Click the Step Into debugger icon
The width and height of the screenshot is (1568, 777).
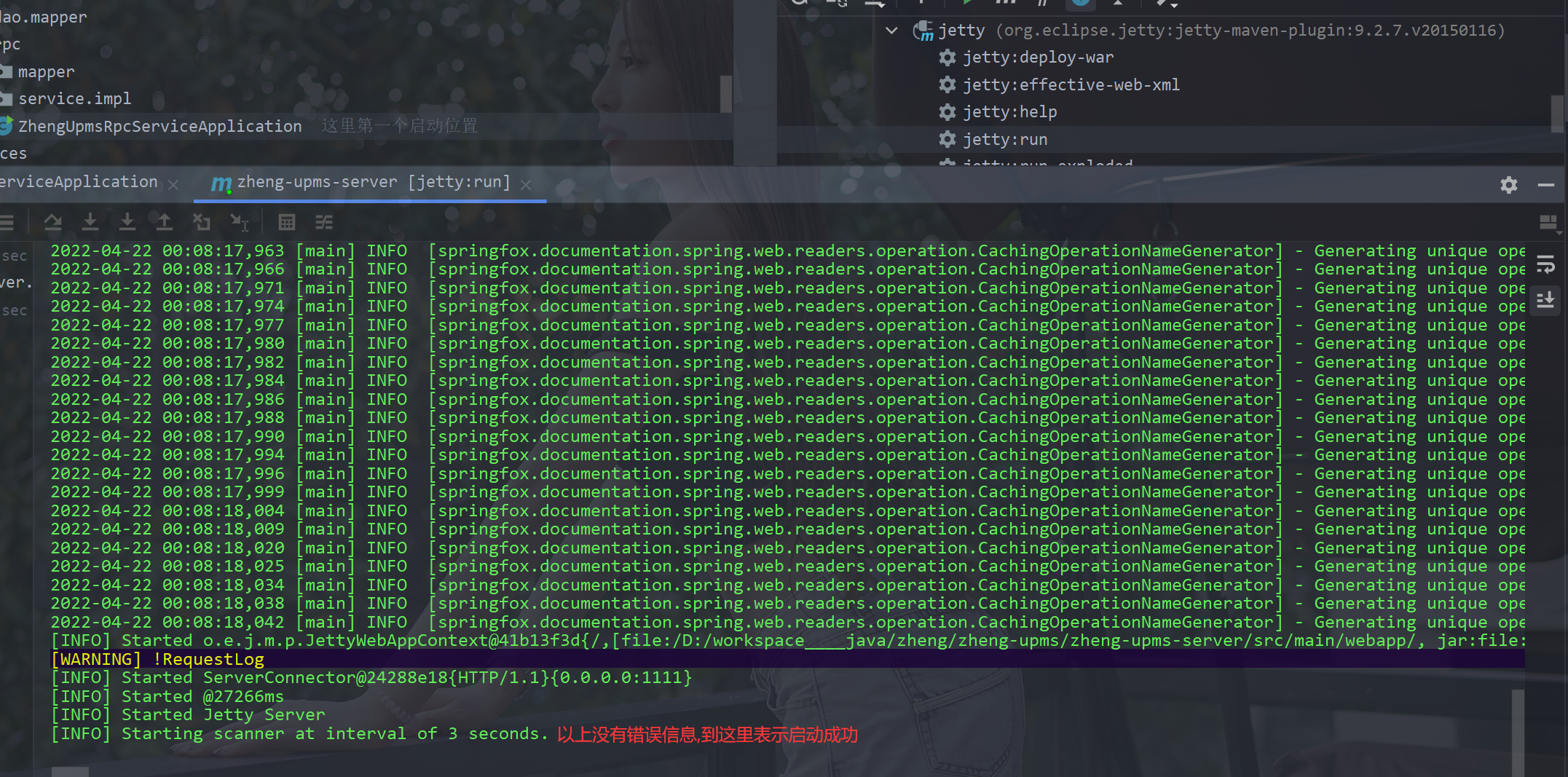click(x=90, y=222)
